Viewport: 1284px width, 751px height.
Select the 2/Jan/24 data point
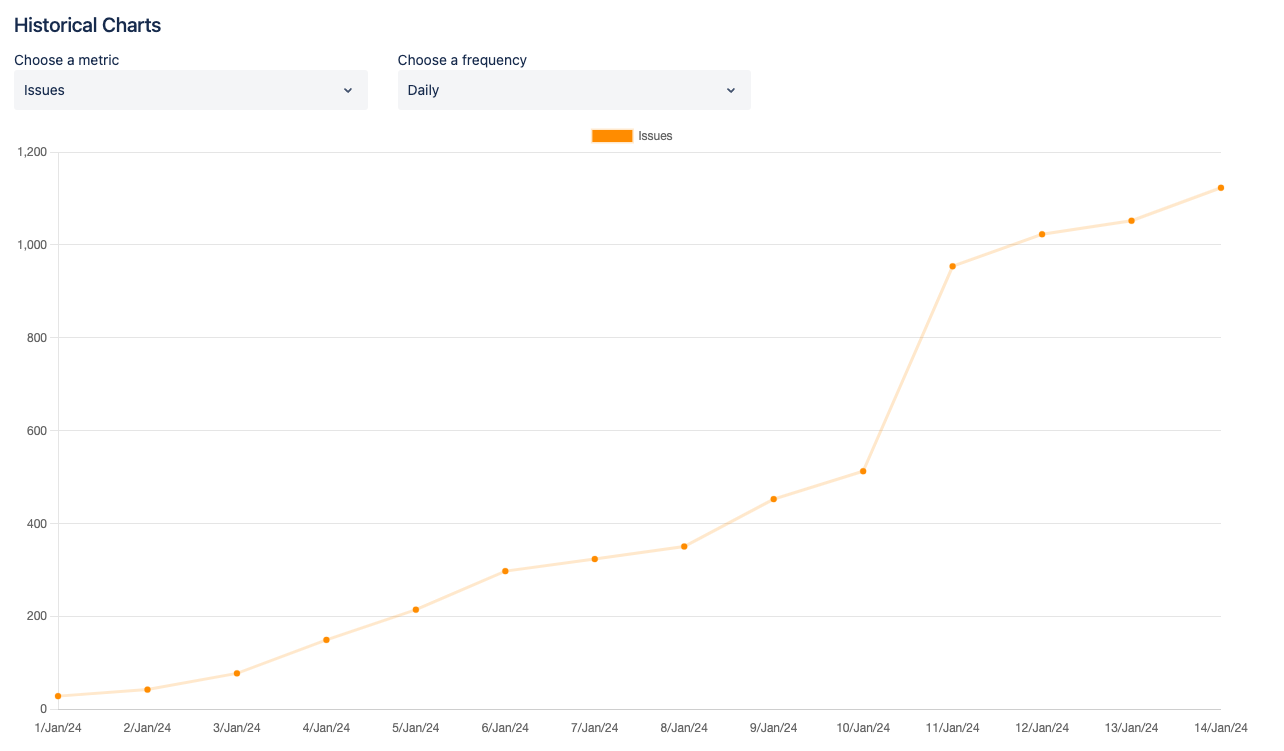[147, 689]
